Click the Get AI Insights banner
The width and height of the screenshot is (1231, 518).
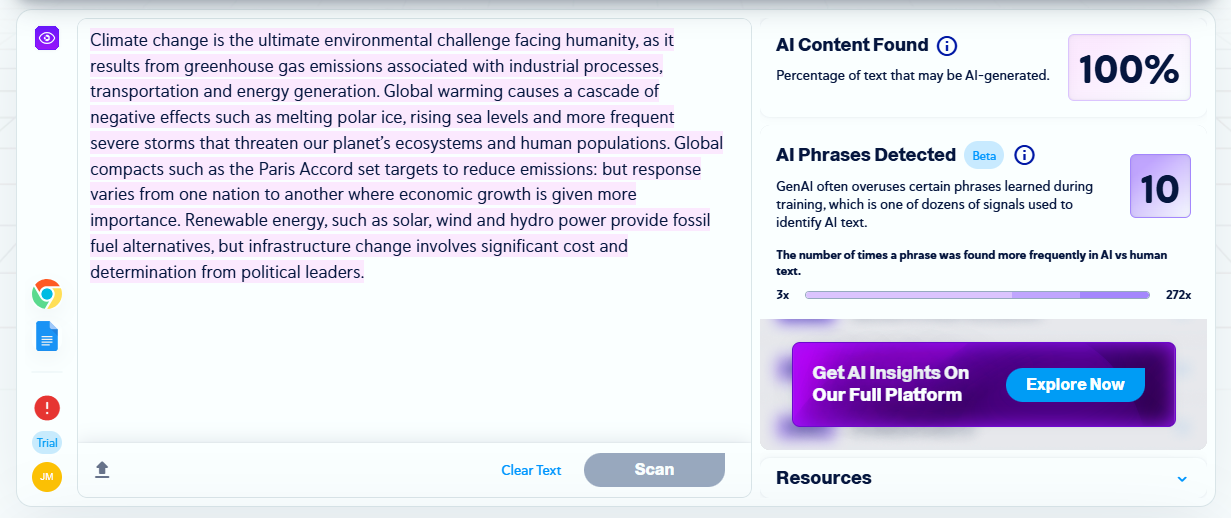(890, 384)
